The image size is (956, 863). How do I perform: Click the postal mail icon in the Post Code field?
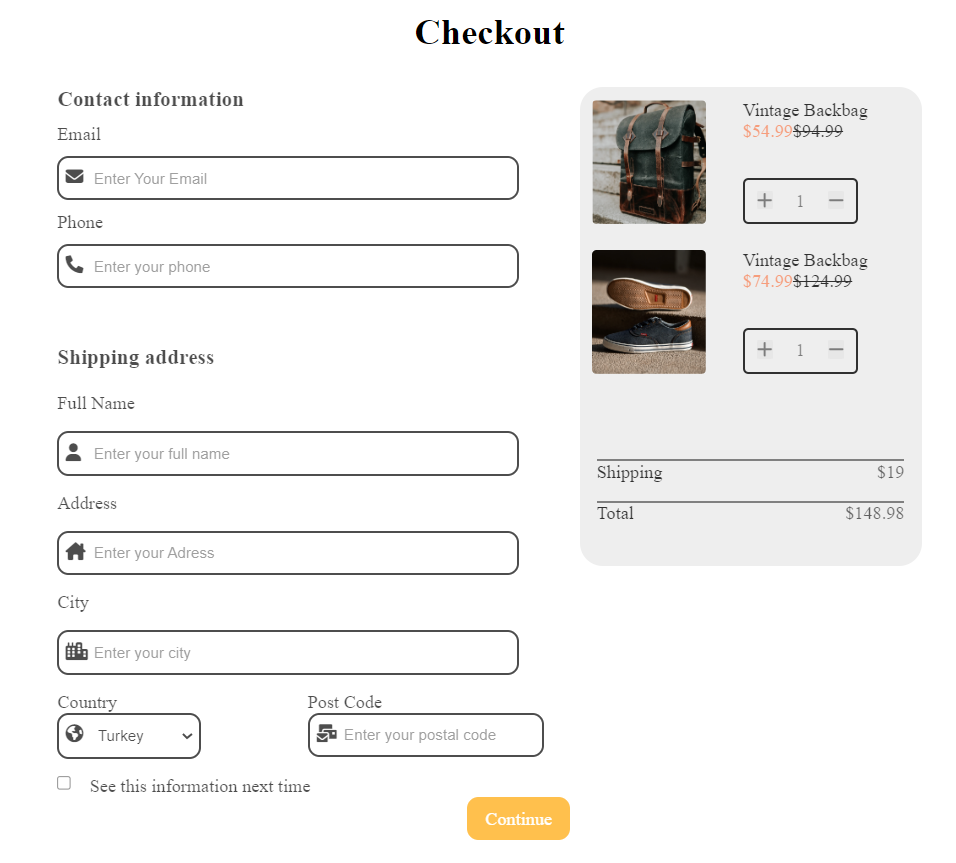[326, 735]
